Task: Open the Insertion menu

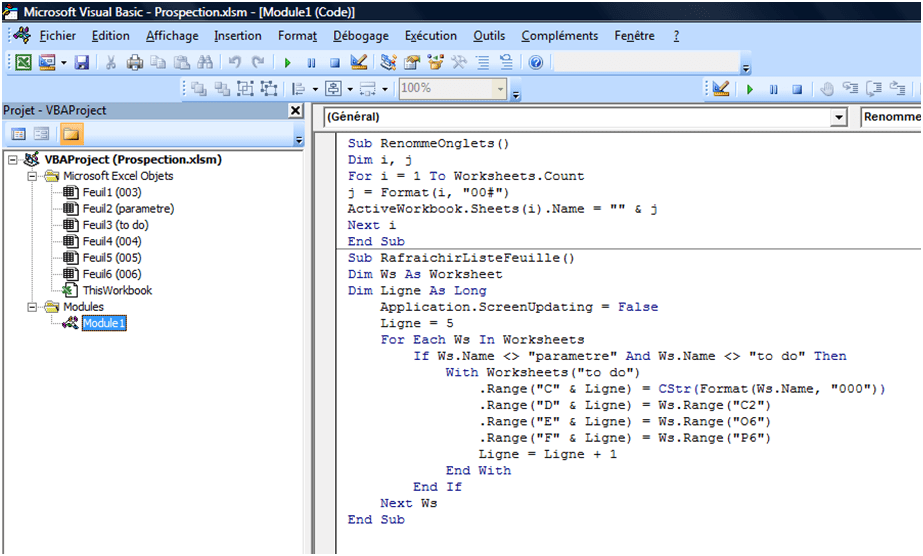Action: [x=237, y=36]
